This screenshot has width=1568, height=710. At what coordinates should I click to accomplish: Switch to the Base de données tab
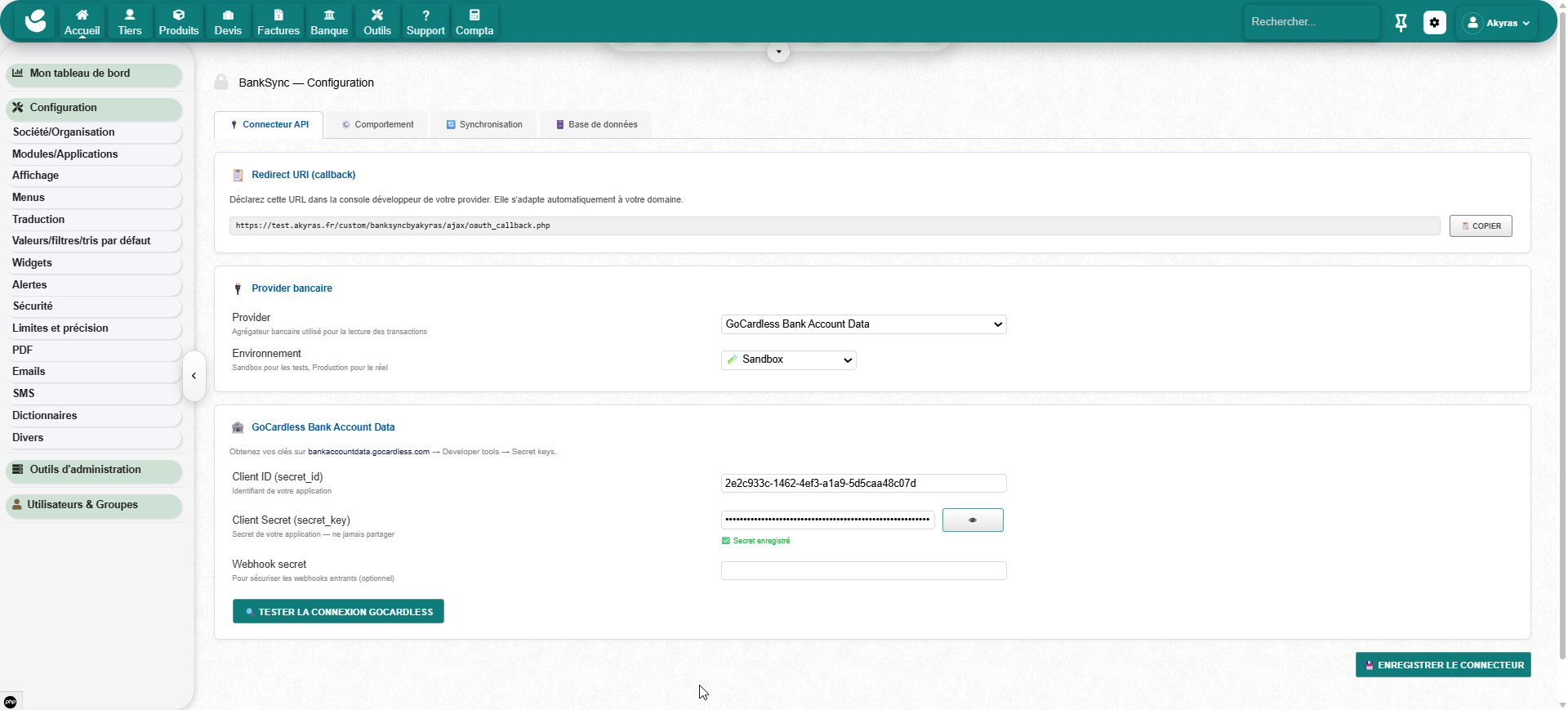point(596,125)
